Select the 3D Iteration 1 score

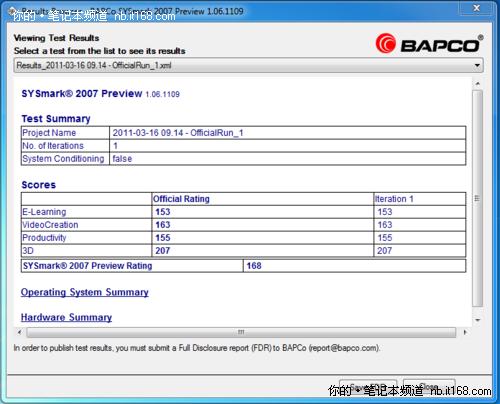[385, 251]
